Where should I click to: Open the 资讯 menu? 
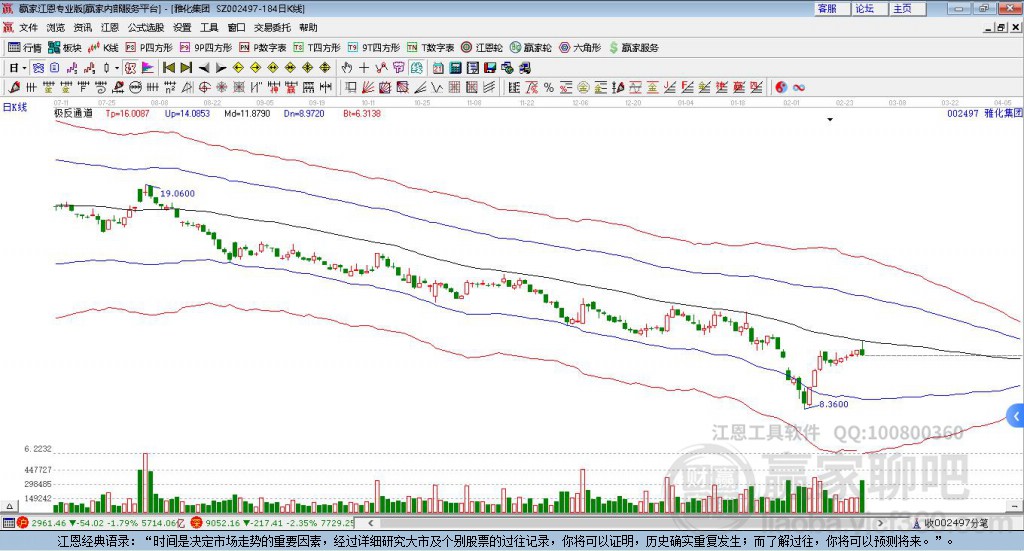83,27
